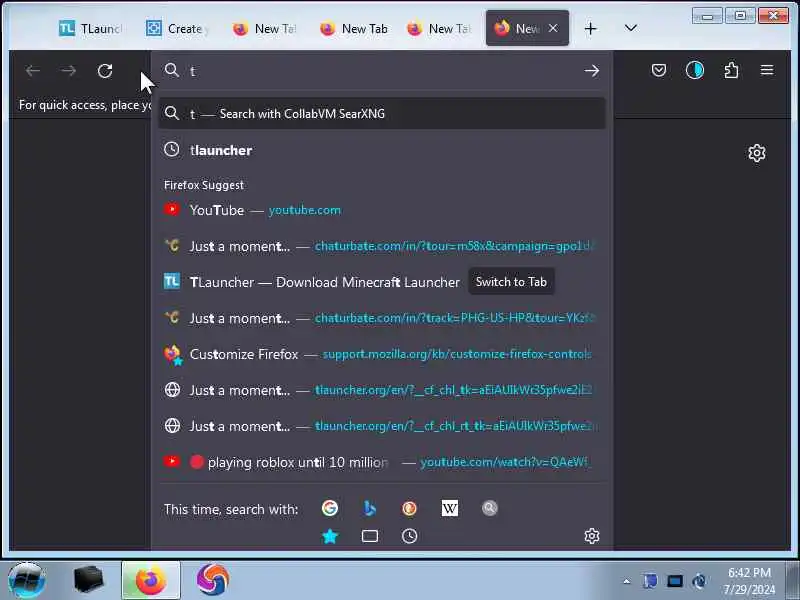
Task: Close the active New Tab
Action: click(553, 29)
